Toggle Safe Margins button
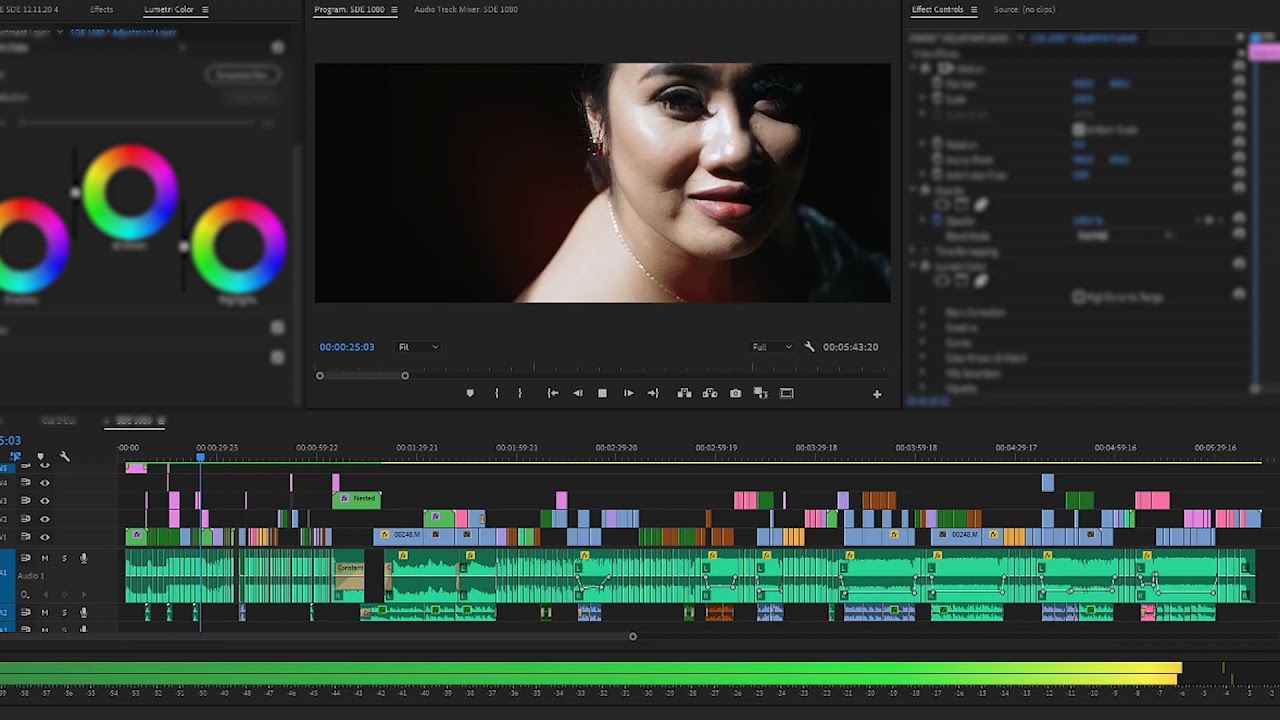The image size is (1280, 720). (787, 393)
